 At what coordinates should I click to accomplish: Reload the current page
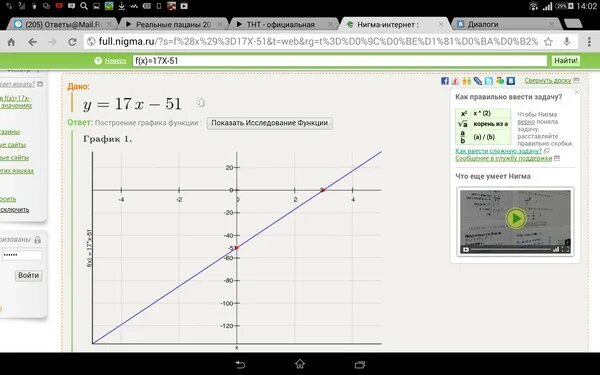click(x=72, y=42)
